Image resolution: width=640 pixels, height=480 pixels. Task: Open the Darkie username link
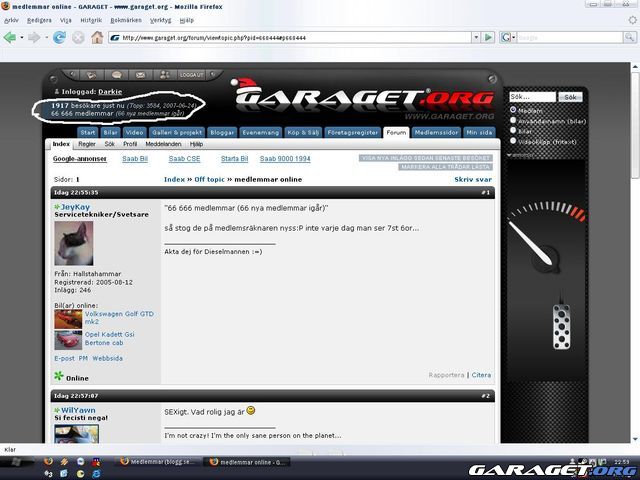pyautogui.click(x=110, y=92)
